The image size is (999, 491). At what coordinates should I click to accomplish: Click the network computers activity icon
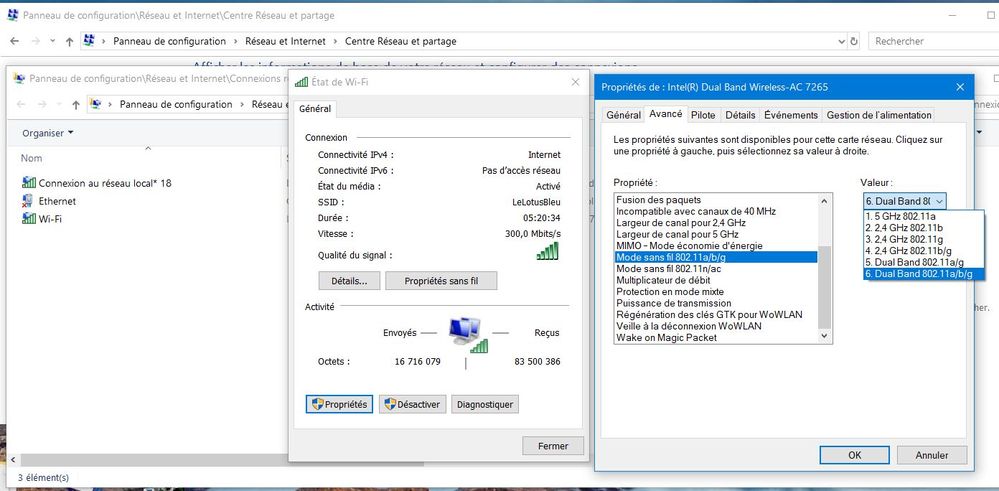(x=466, y=333)
